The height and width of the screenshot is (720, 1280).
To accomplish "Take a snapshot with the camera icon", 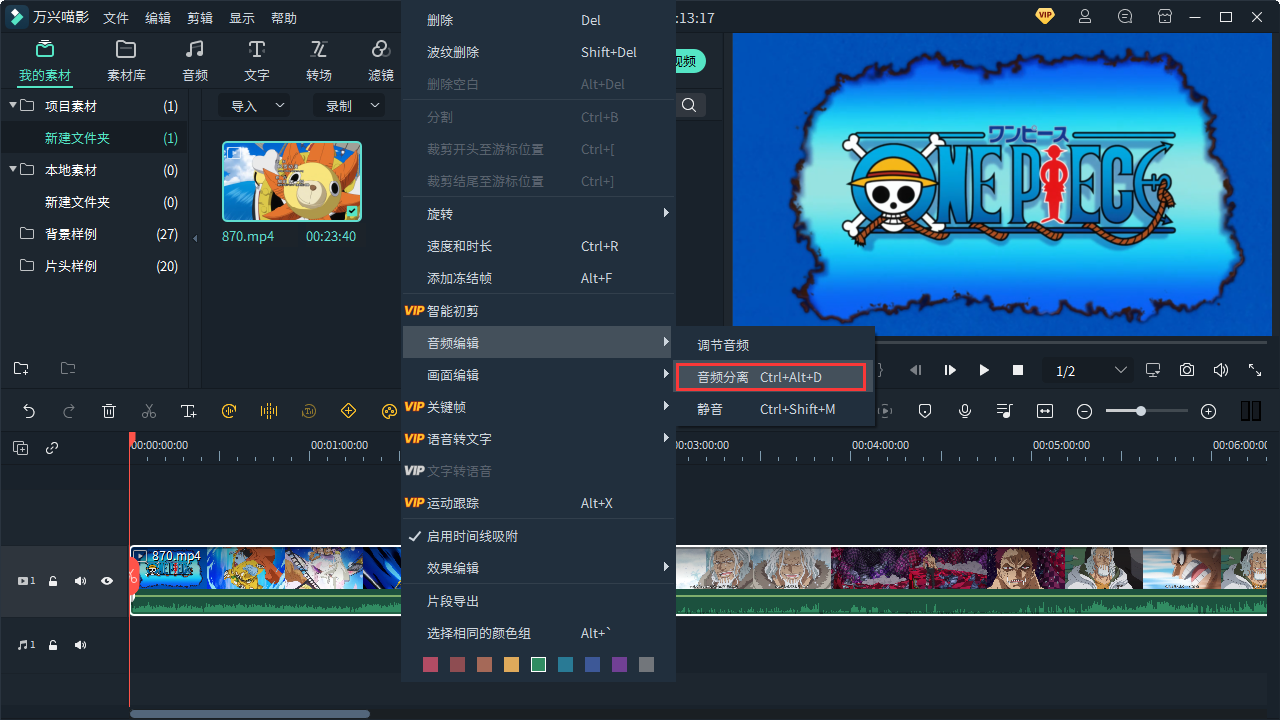I will pyautogui.click(x=1187, y=370).
